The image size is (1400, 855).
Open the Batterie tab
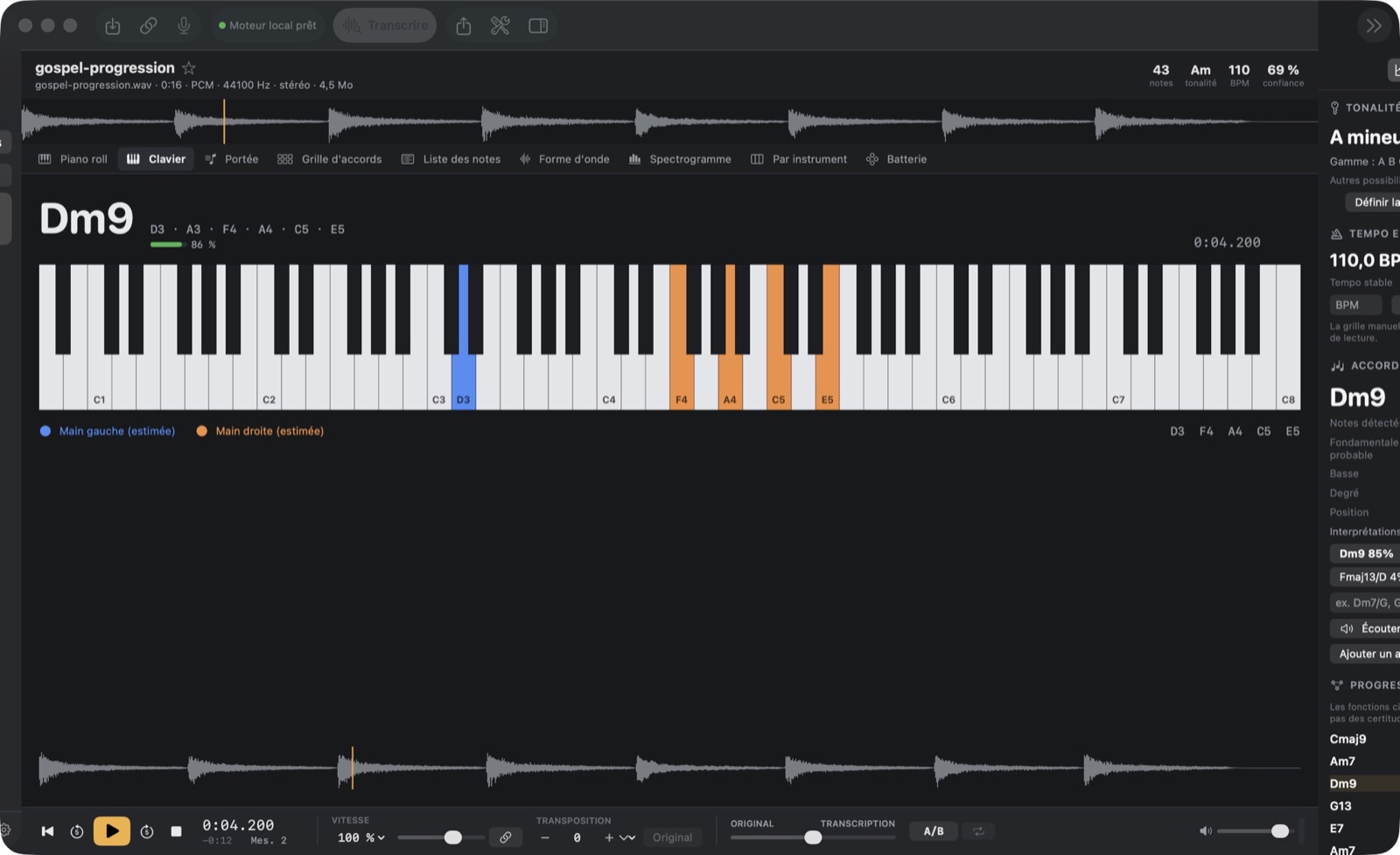point(897,159)
